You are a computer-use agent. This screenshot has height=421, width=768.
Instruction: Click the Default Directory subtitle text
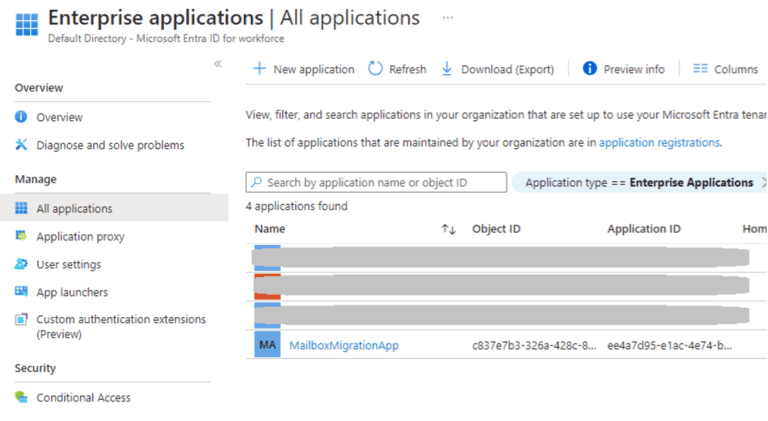click(166, 38)
